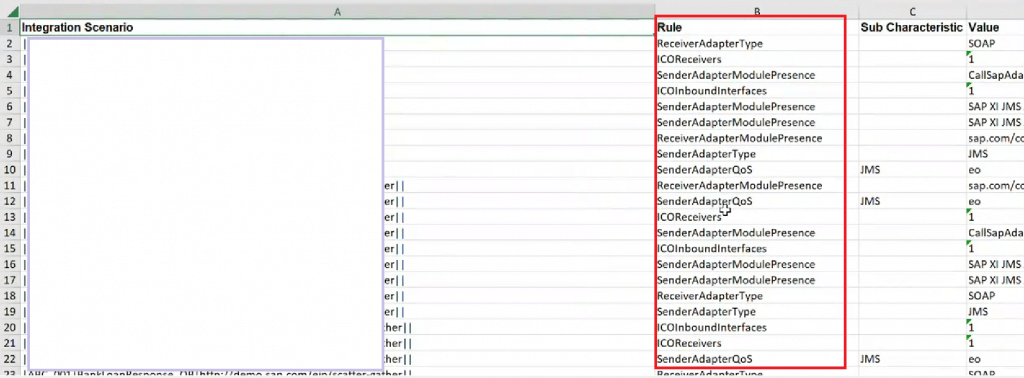Viewport: 1024px width, 378px height.
Task: Click the 'Integration Scenario' header cell
Action: click(x=337, y=27)
